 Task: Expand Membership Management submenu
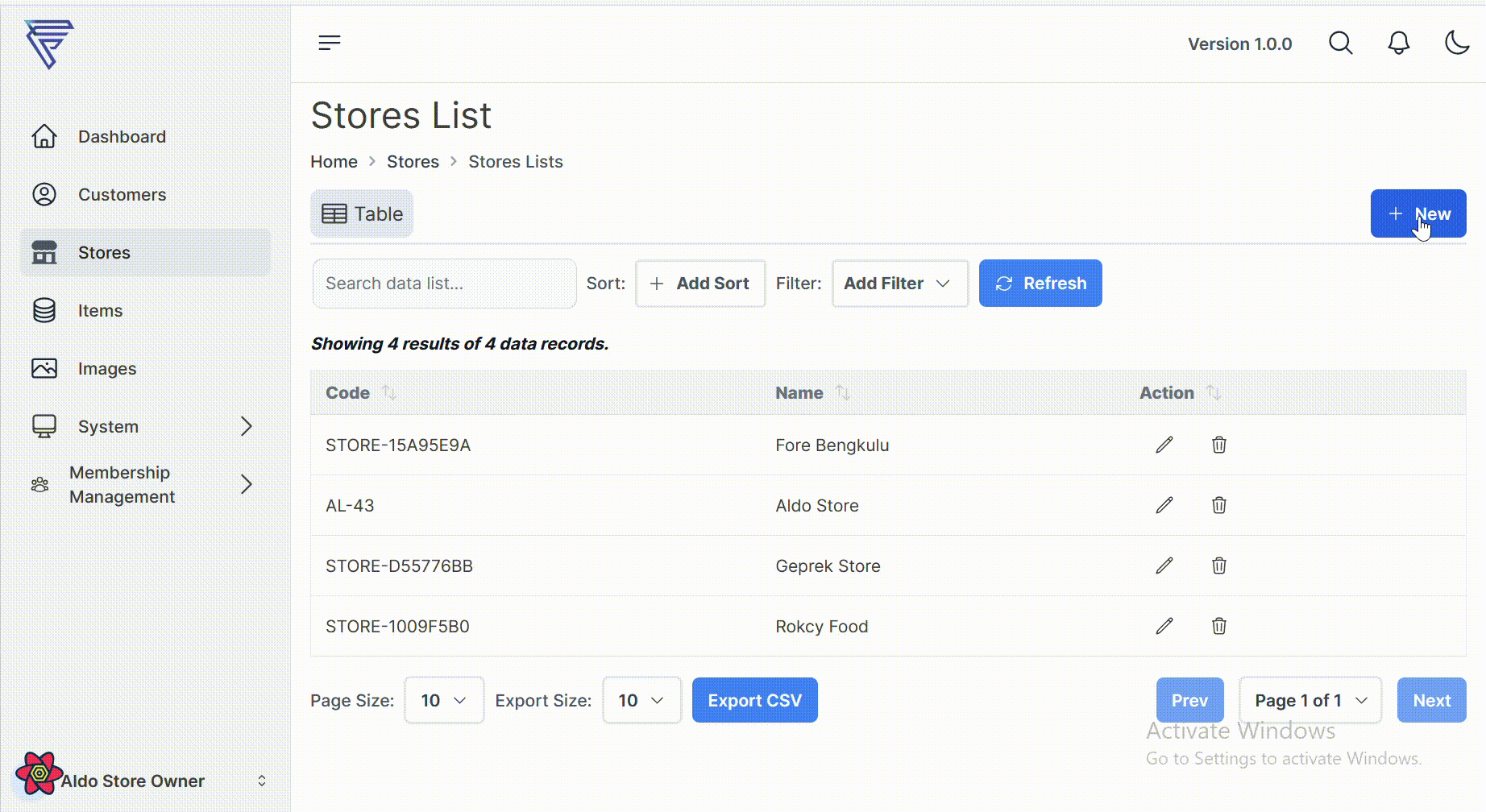[x=145, y=485]
